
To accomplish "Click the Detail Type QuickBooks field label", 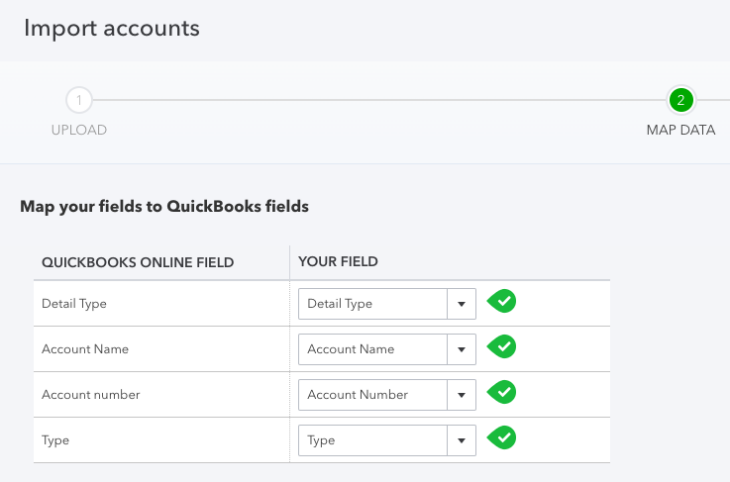I will click(74, 304).
